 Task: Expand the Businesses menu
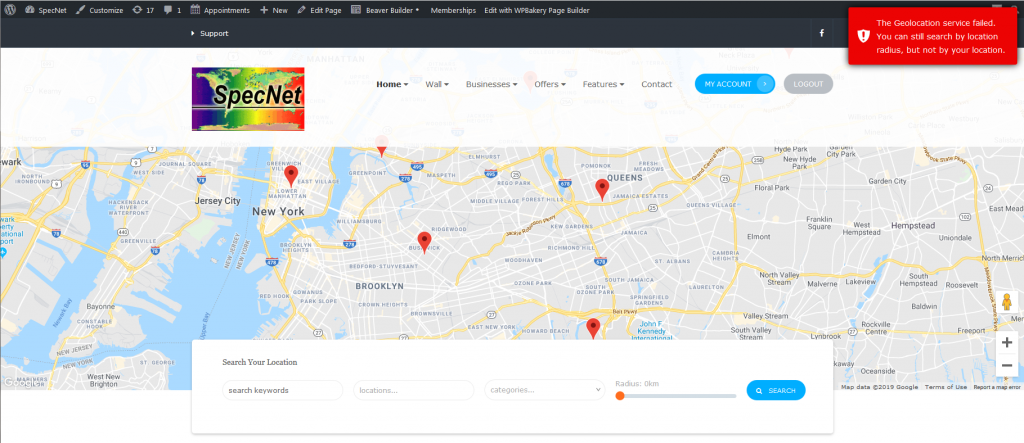[x=491, y=84]
